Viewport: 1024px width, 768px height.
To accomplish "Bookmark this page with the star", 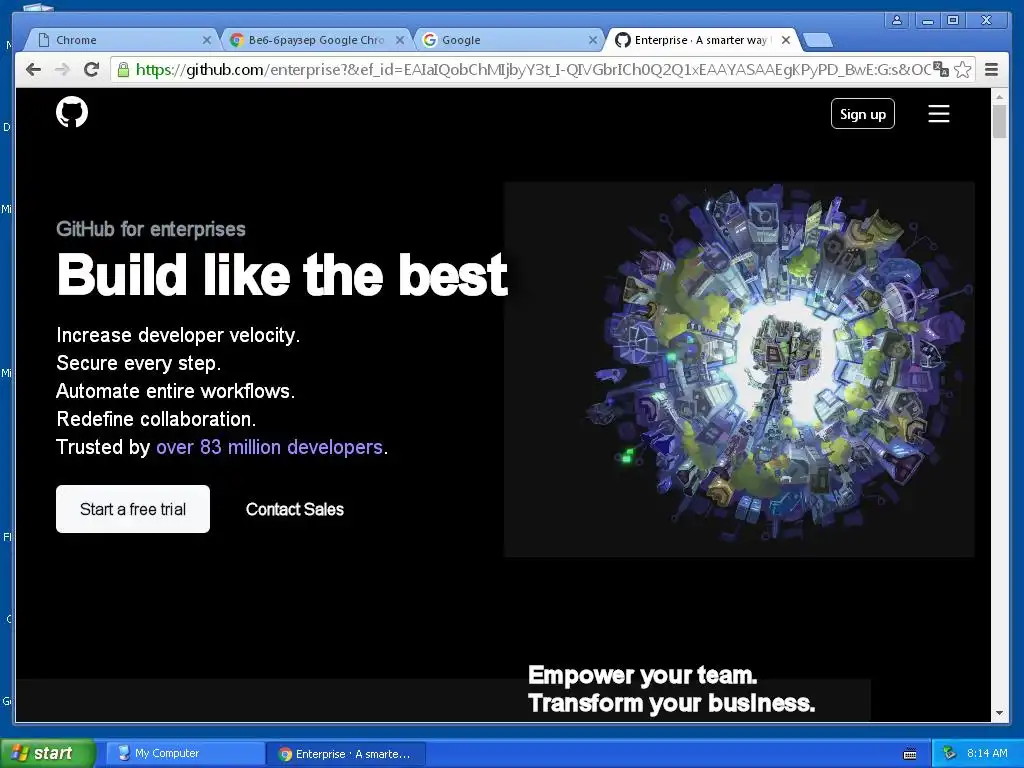I will coord(963,69).
